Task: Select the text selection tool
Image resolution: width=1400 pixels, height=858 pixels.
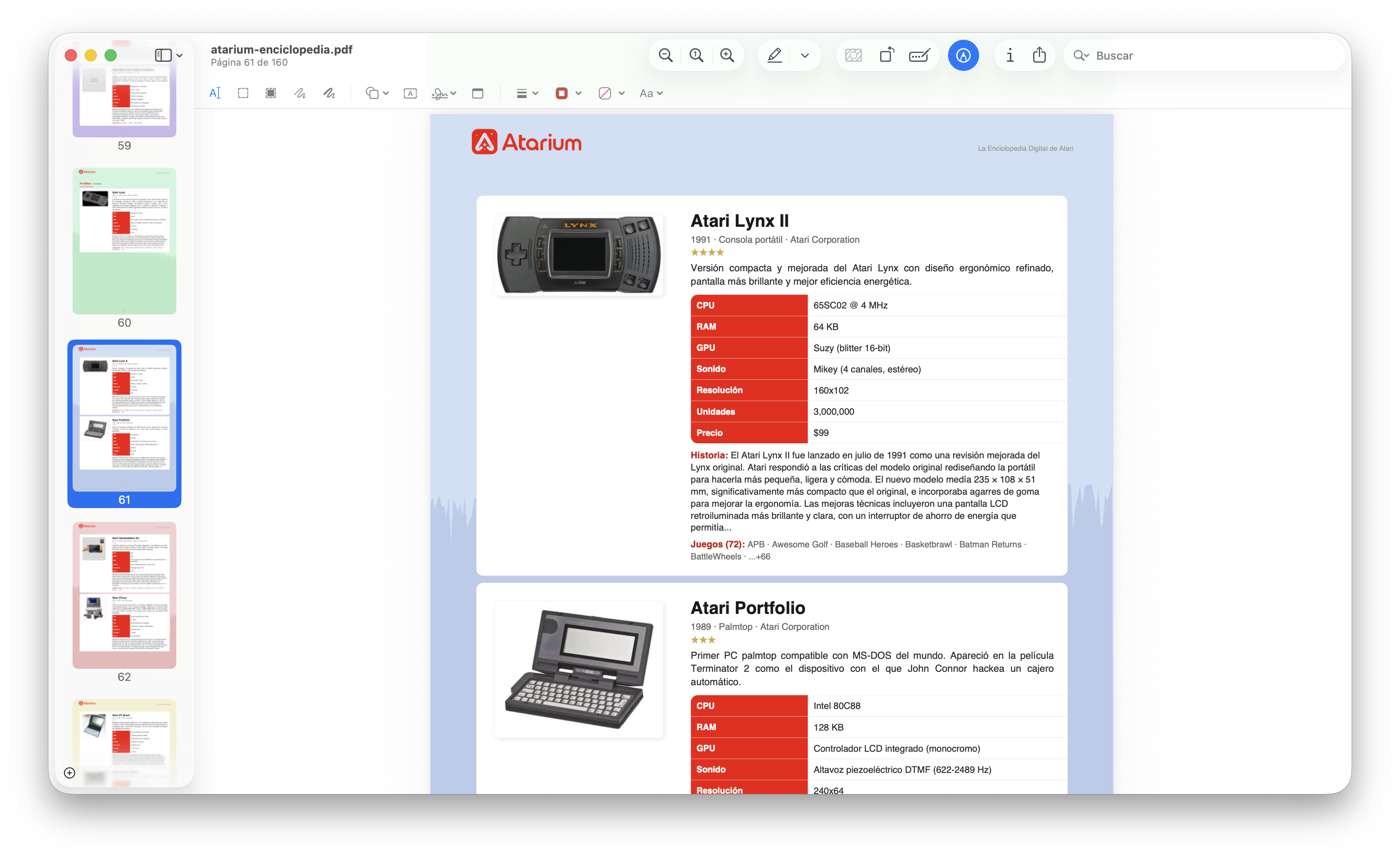Action: pos(215,93)
